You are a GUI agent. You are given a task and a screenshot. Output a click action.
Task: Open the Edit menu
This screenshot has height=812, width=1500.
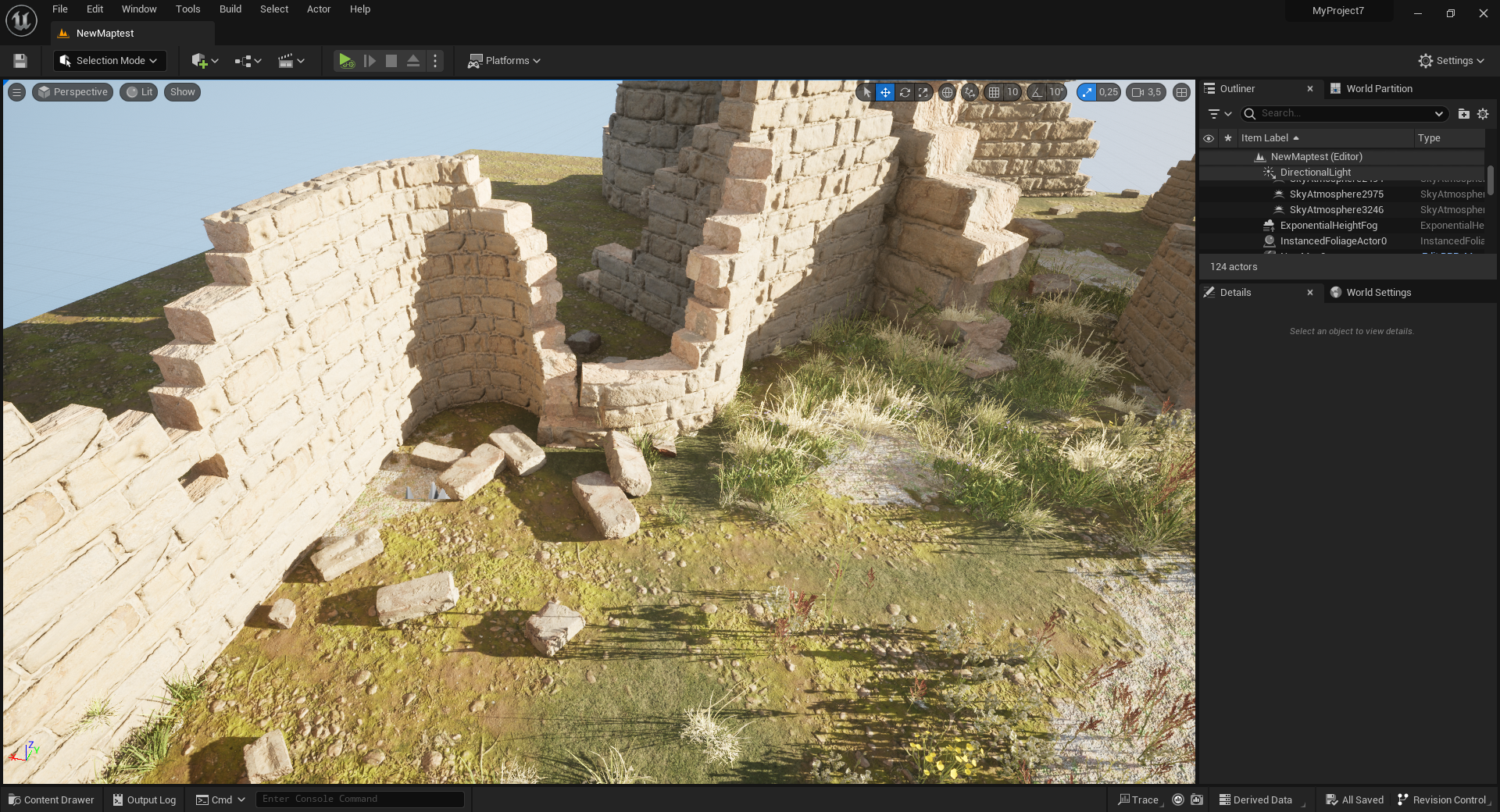[x=95, y=9]
